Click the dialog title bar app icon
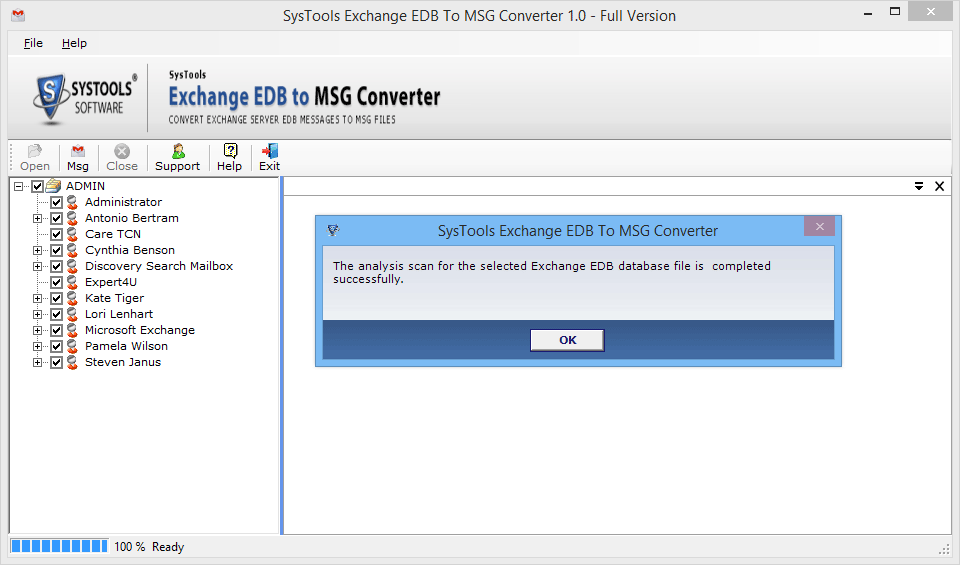This screenshot has width=960, height=565. click(333, 231)
